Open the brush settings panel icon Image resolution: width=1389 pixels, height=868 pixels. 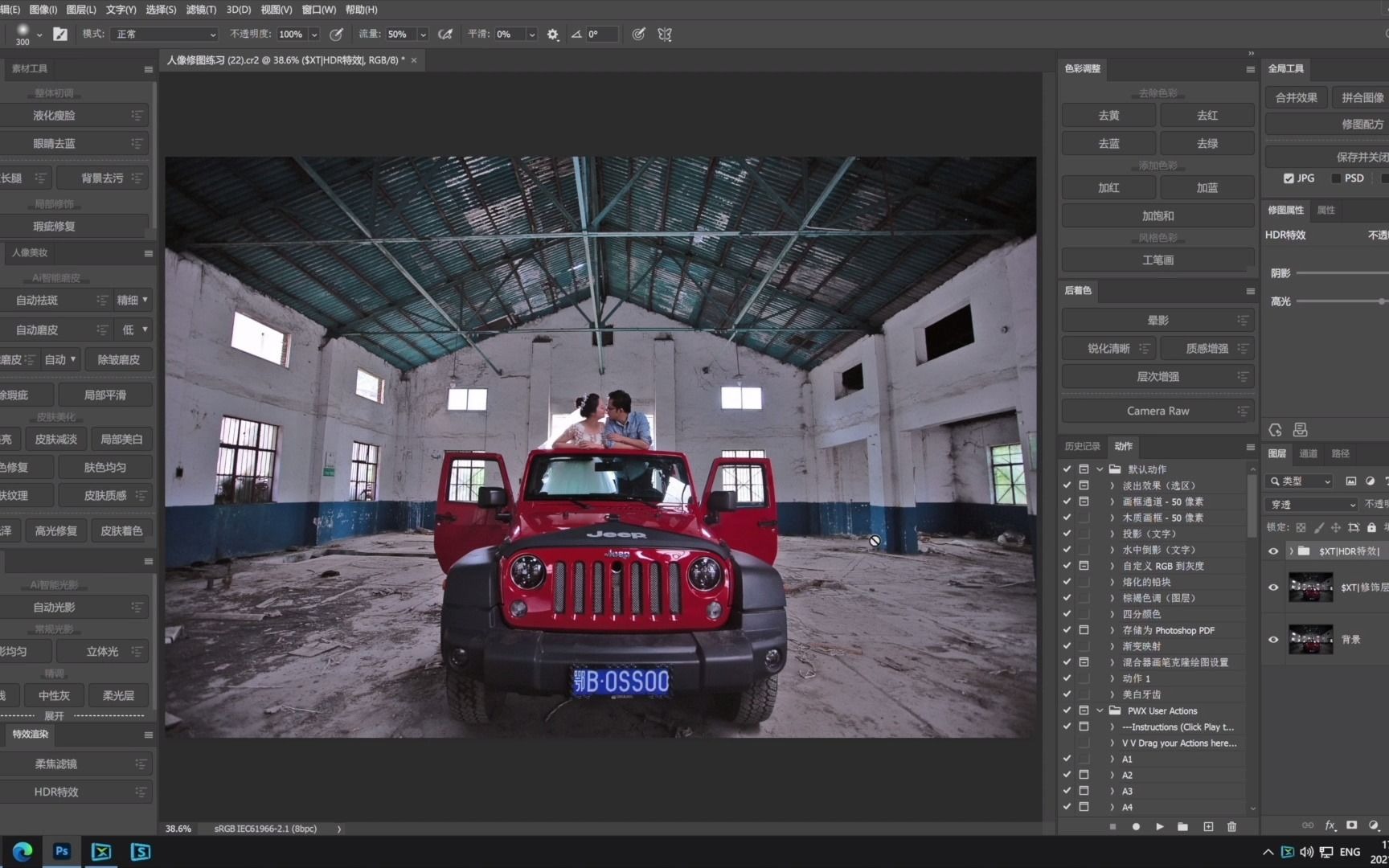coord(60,35)
